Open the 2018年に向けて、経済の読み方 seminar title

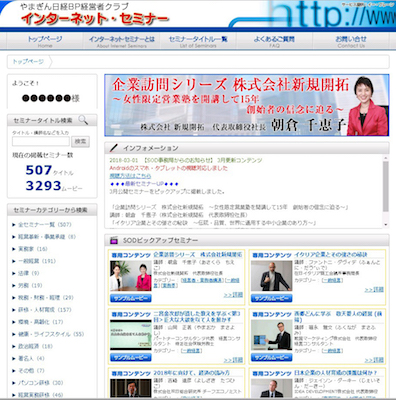point(192,373)
